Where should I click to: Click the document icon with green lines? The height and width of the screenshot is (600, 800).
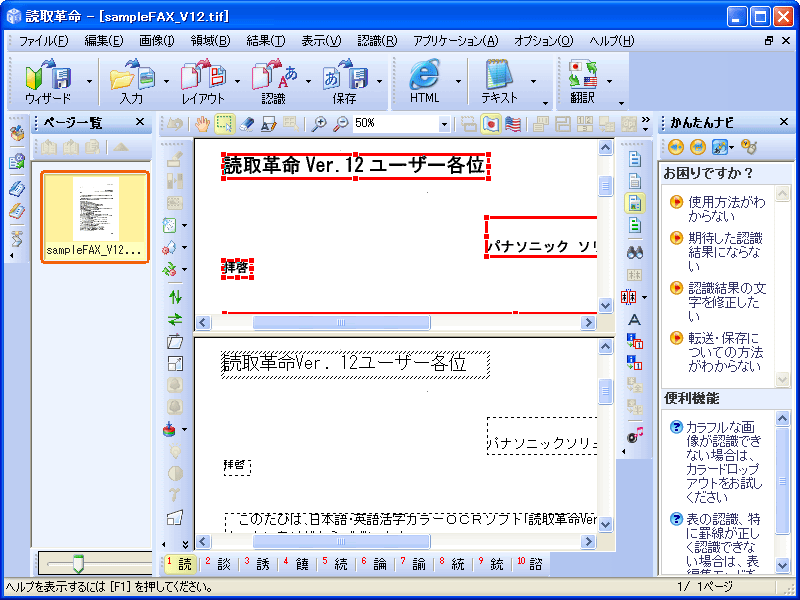[x=635, y=224]
